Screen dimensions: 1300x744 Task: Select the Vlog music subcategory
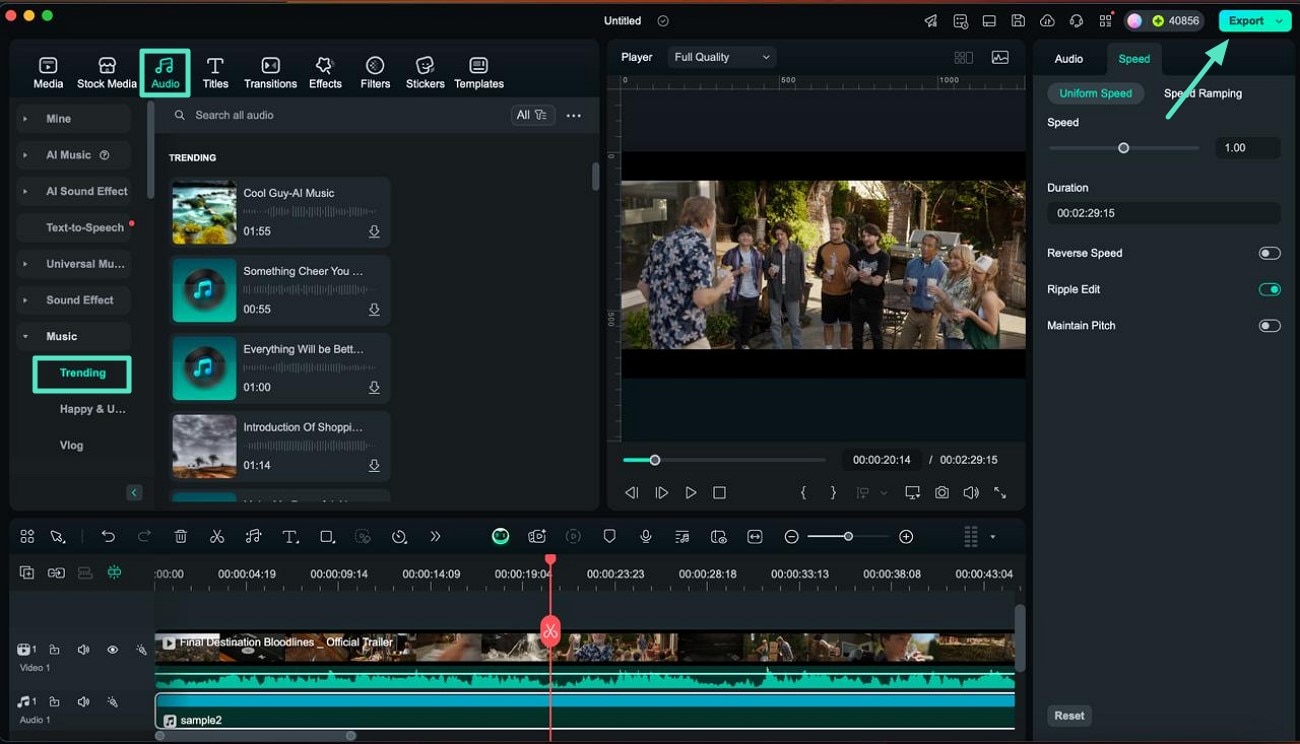71,446
